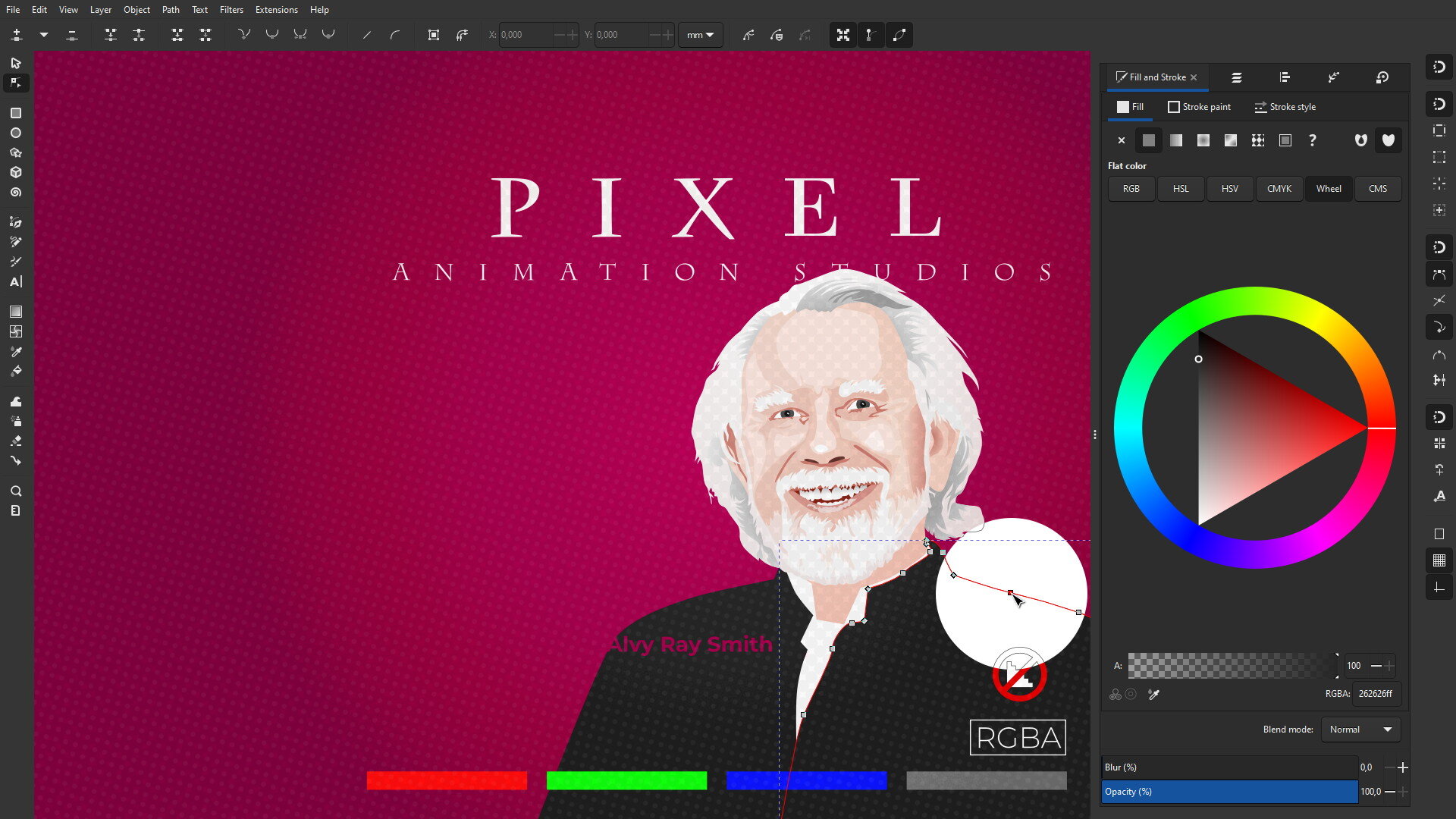
Task: Switch to CMYK color mode
Action: 1279,189
